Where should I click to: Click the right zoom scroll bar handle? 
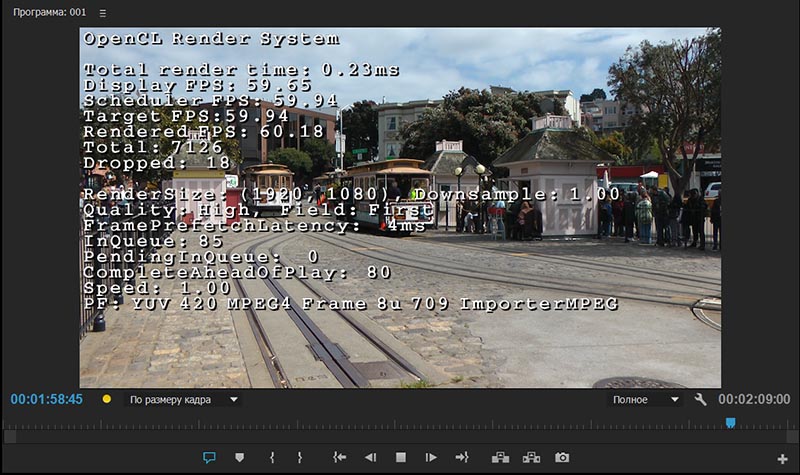(x=792, y=437)
